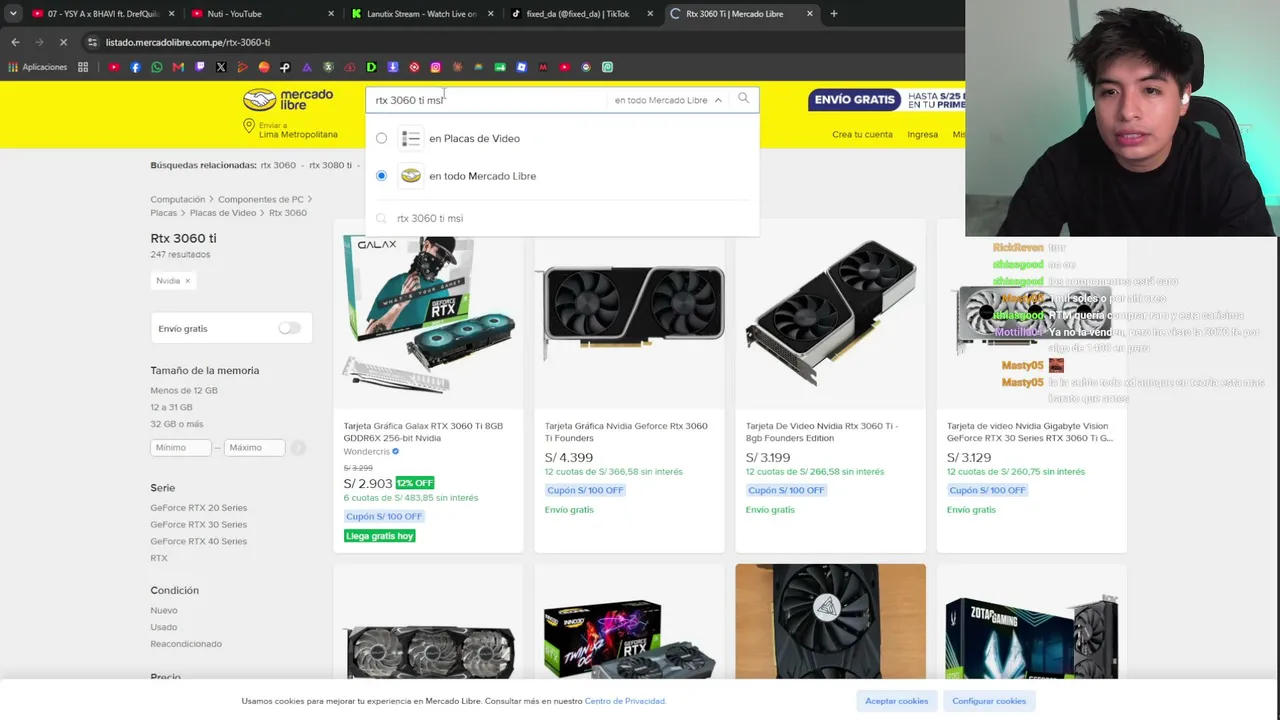Click the tab groups grid icon in bookmarks bar
The width and height of the screenshot is (1280, 720).
click(x=83, y=67)
